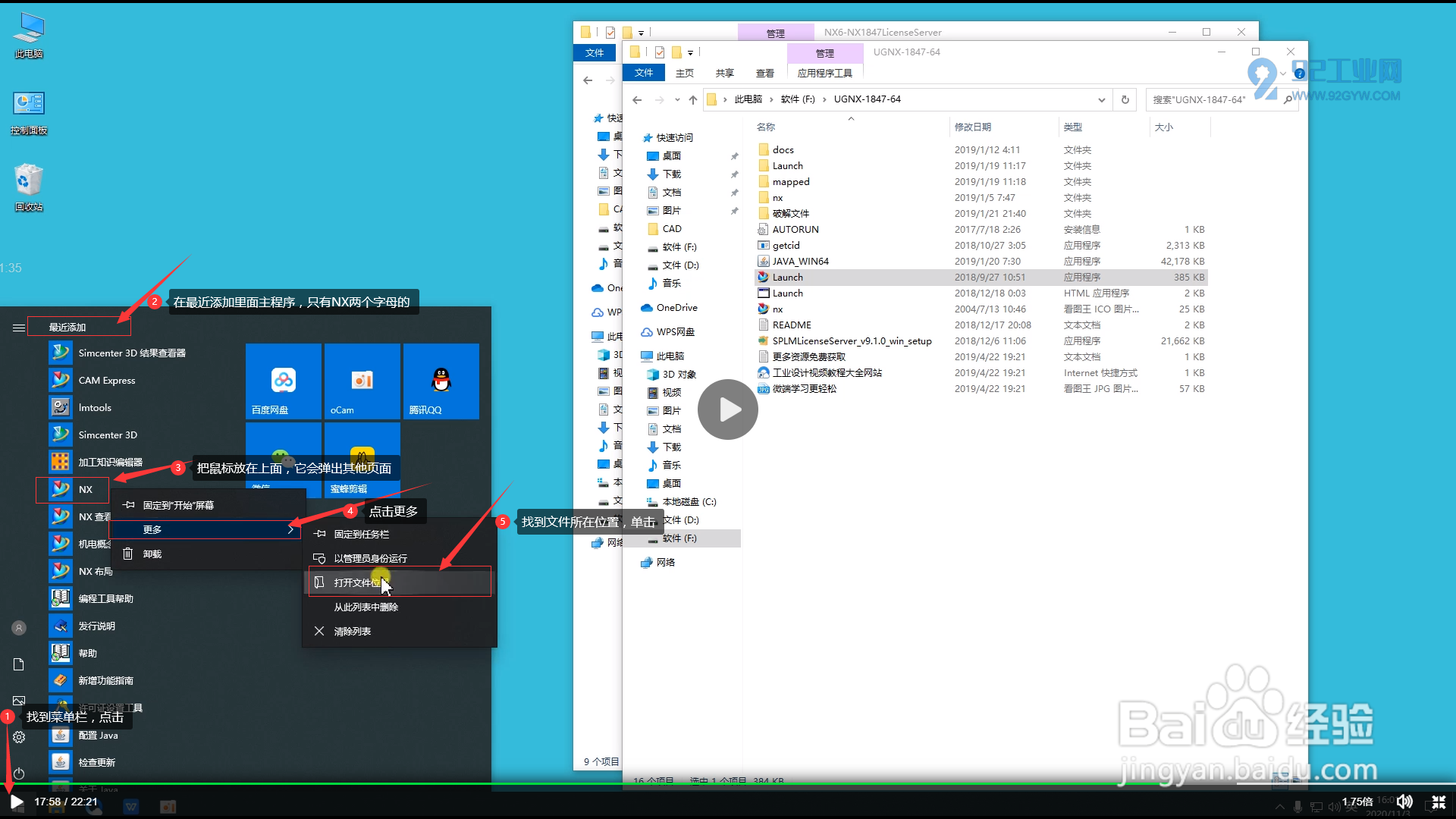Switch to 查看 ribbon tab
Screen dimensions: 1456x819
tap(765, 73)
